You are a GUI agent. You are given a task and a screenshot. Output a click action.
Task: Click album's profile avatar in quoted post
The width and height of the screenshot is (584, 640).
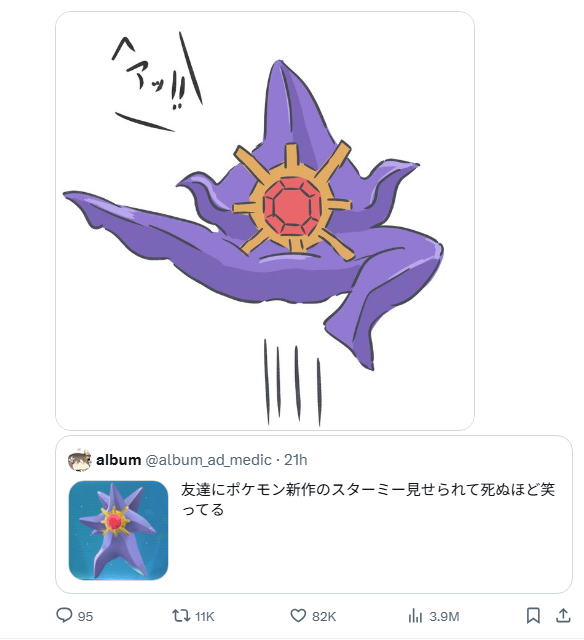(x=79, y=460)
